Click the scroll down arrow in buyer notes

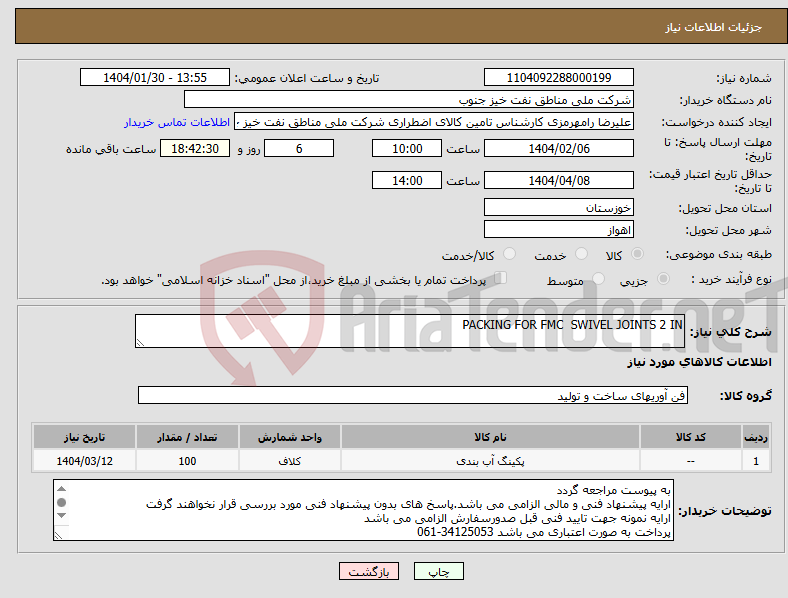pyautogui.click(x=61, y=516)
